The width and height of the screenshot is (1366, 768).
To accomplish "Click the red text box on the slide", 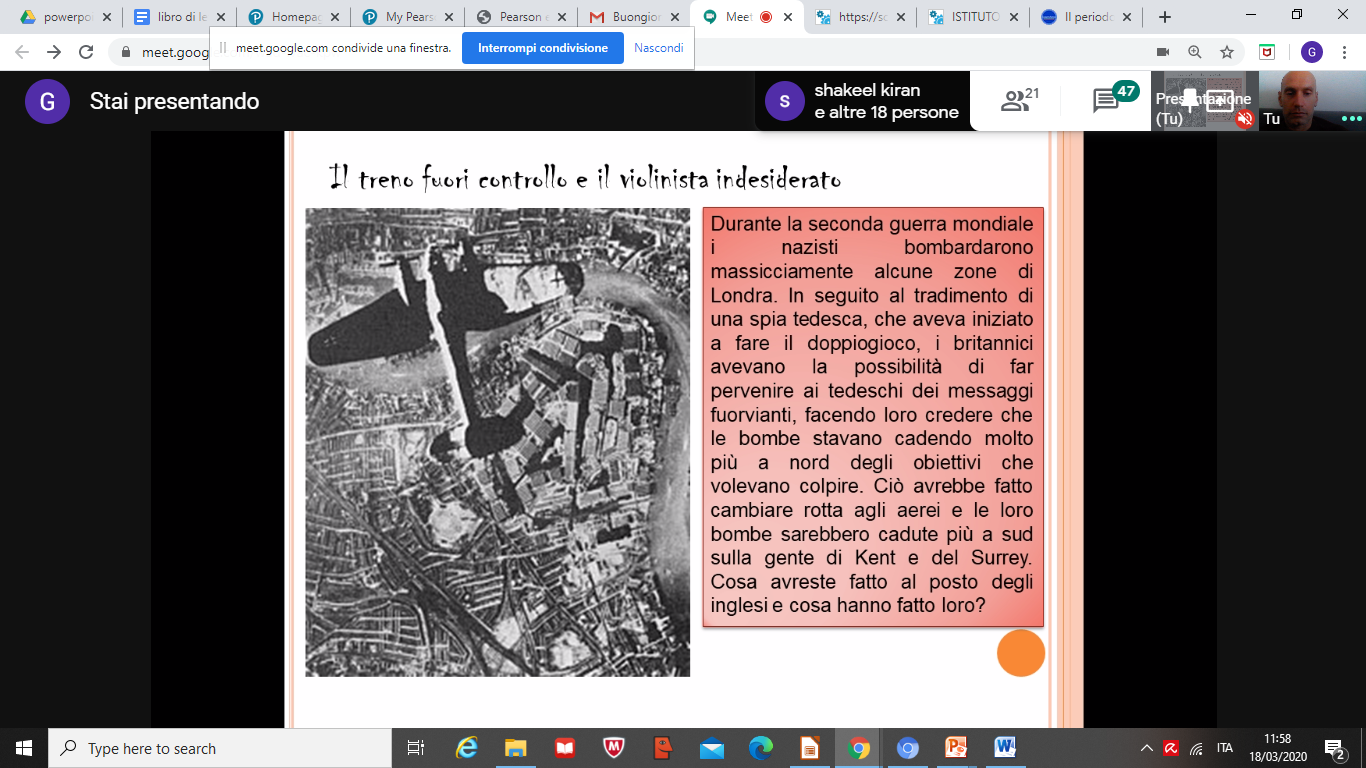I will pos(873,417).
